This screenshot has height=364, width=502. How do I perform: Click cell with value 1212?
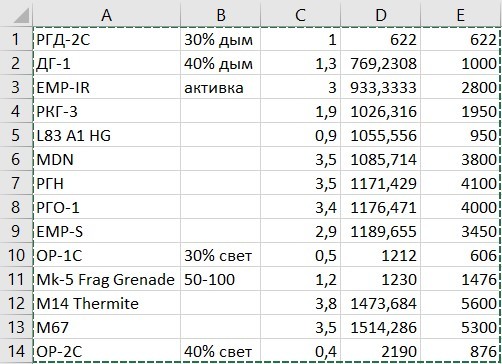click(x=380, y=255)
